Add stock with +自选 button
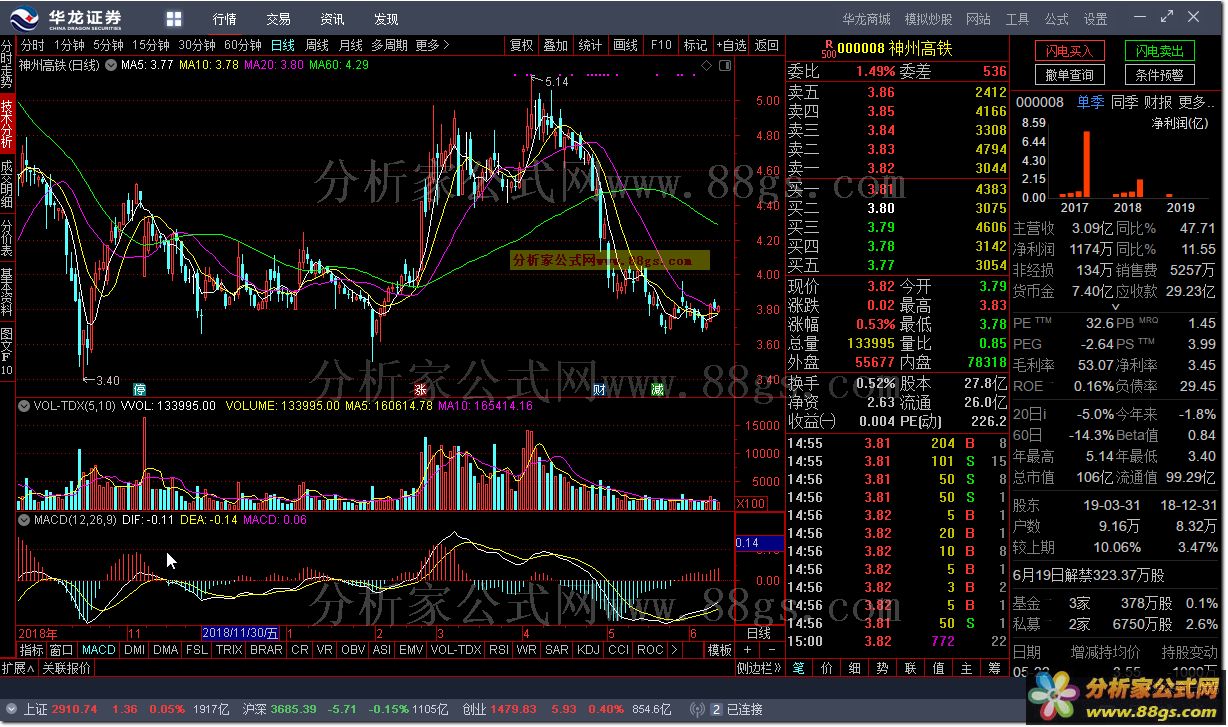Image resolution: width=1228 pixels, height=727 pixels. click(731, 45)
